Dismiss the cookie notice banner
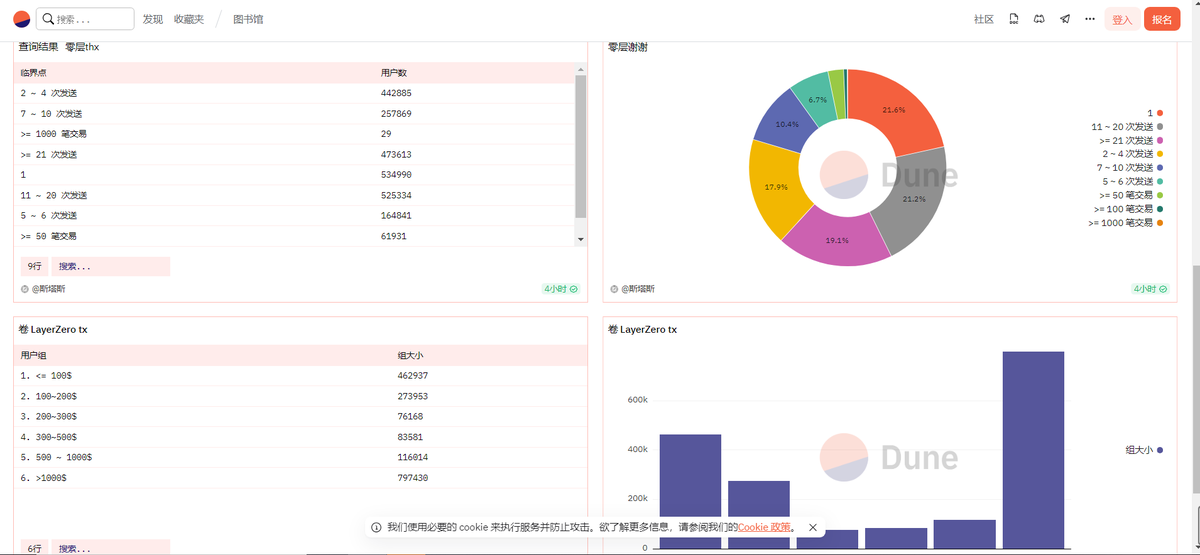Screen dimensions: 1200x555 coord(813,527)
